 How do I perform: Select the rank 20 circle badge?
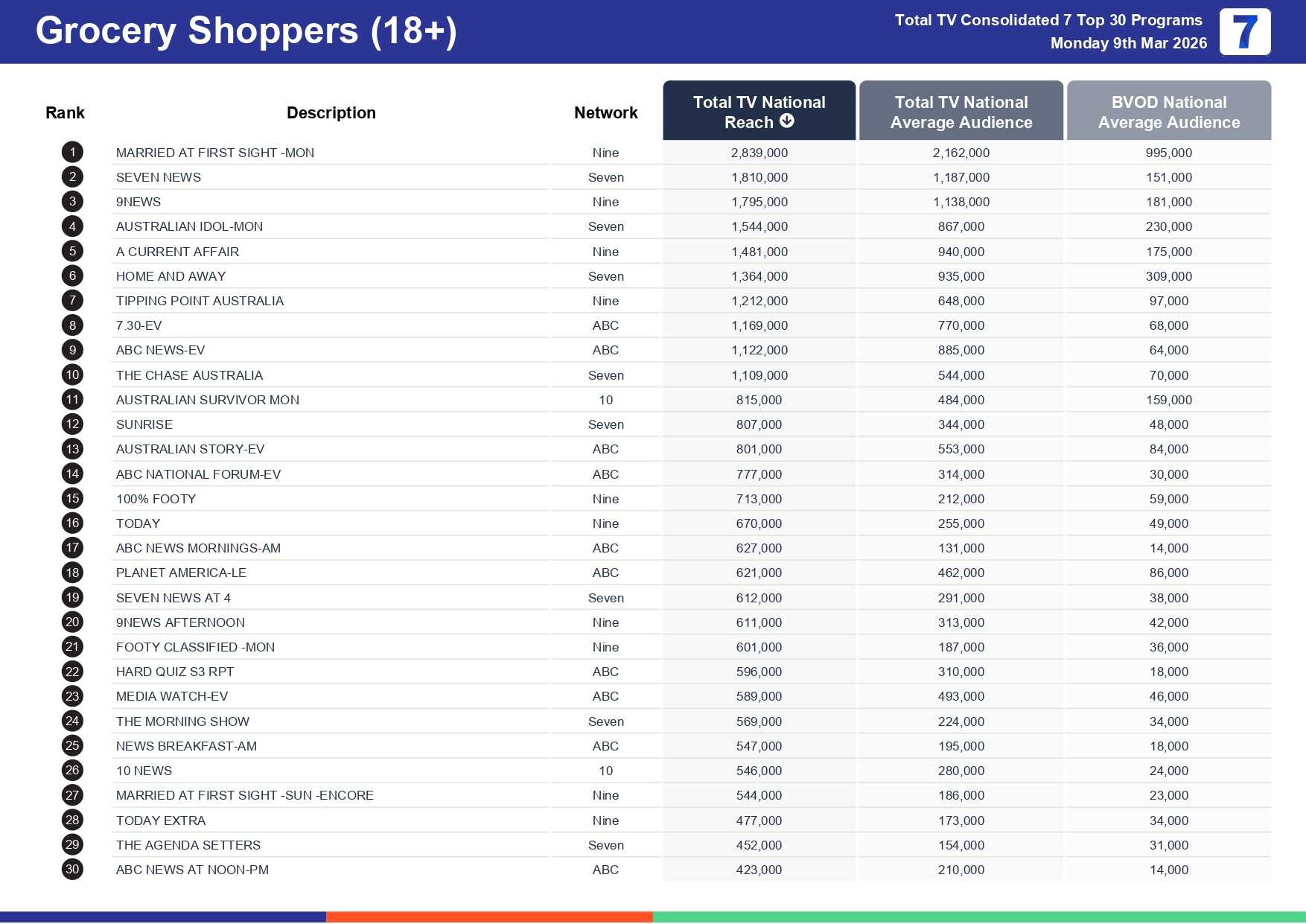click(x=72, y=622)
